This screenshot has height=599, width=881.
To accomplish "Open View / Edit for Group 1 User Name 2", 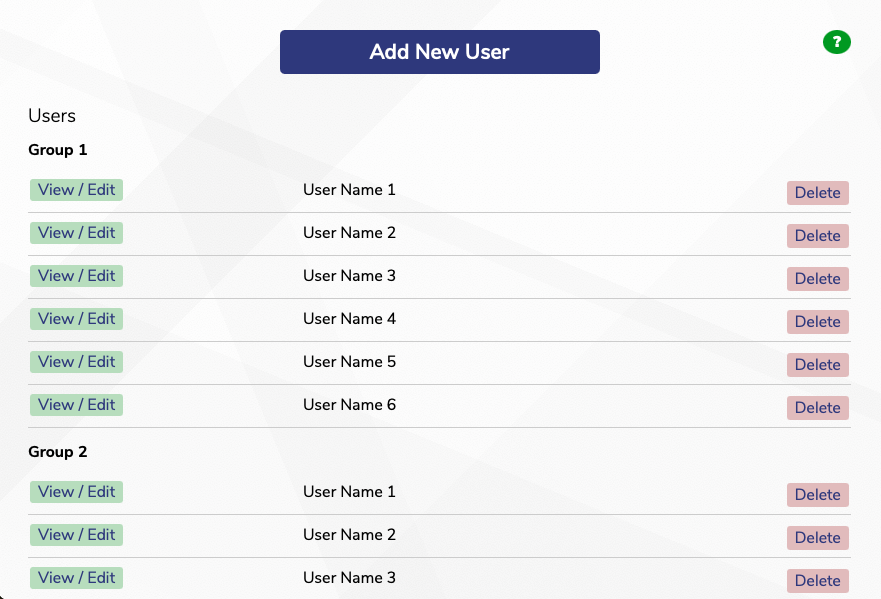I will pyautogui.click(x=77, y=233).
